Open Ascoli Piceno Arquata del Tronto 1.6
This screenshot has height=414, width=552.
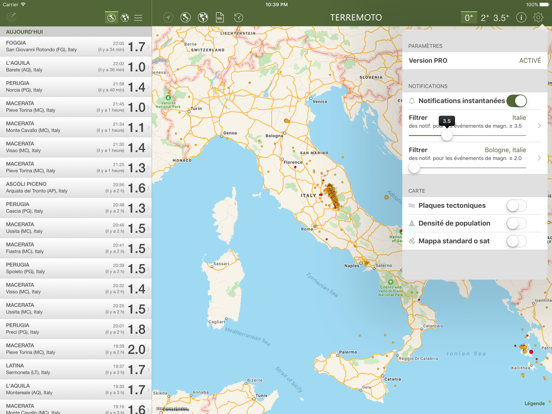(x=76, y=188)
